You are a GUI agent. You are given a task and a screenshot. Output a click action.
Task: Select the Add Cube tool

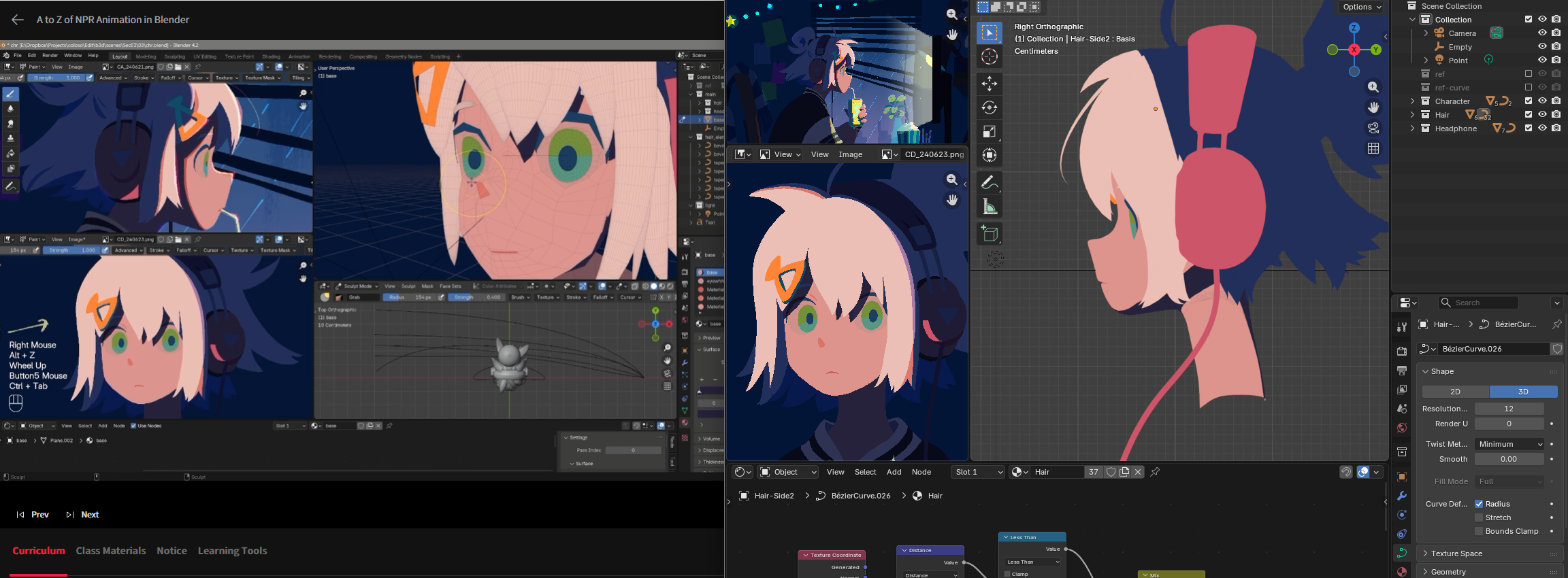(990, 233)
